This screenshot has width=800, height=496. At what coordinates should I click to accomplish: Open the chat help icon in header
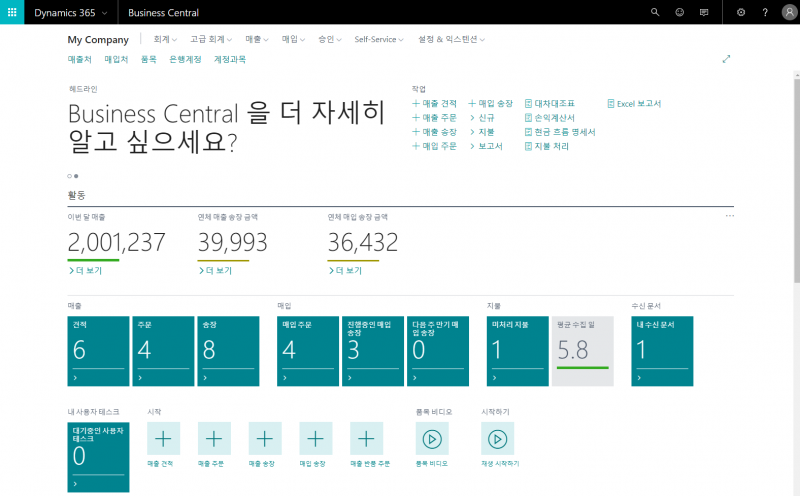704,12
